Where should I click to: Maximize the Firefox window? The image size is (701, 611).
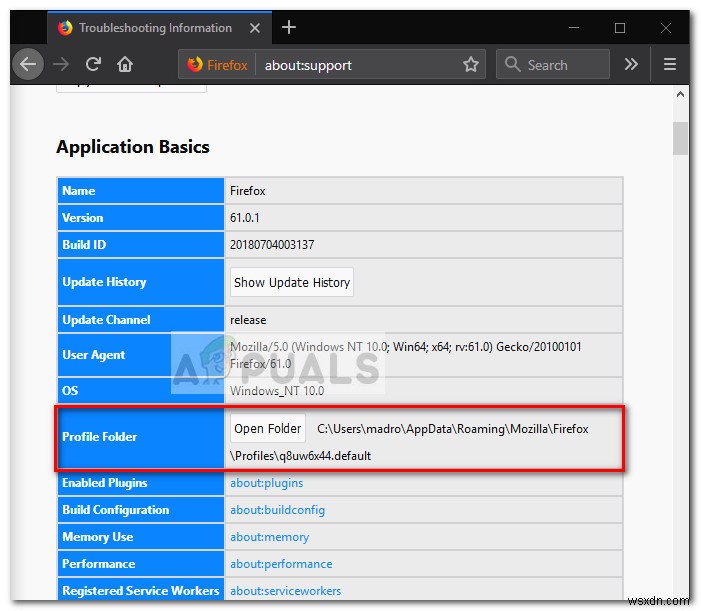(620, 28)
